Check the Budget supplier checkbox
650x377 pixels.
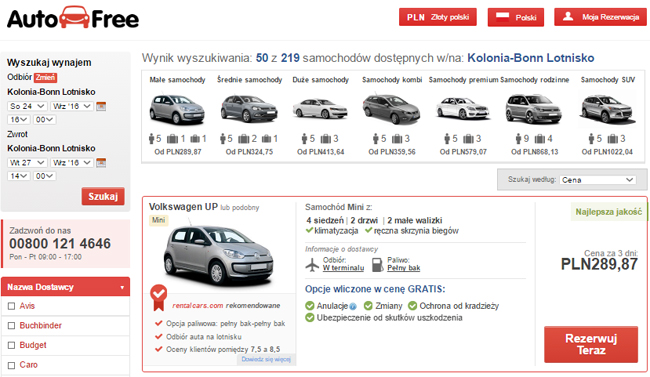click(12, 345)
